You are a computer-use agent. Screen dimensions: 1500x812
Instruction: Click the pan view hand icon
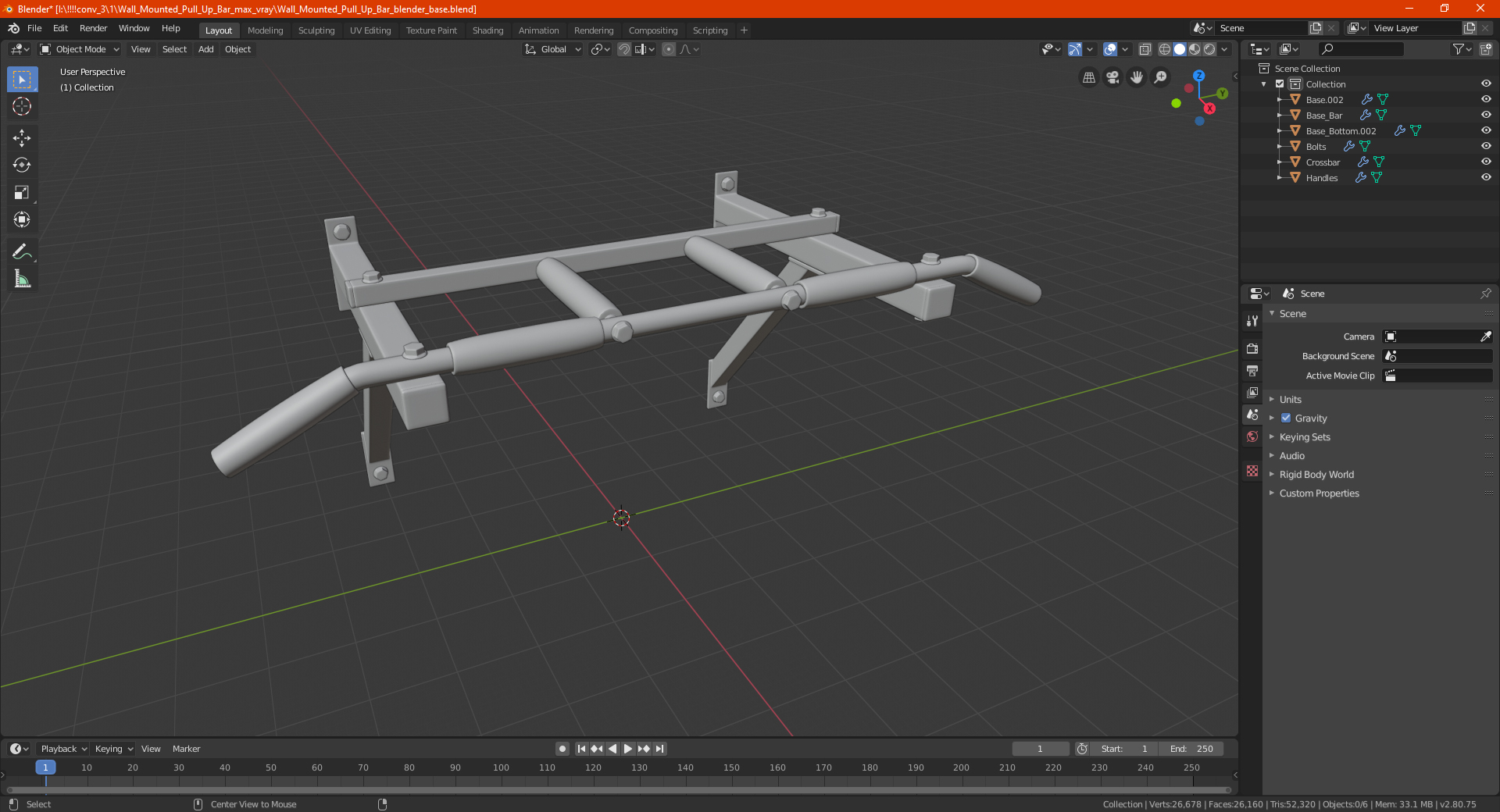tap(1137, 77)
